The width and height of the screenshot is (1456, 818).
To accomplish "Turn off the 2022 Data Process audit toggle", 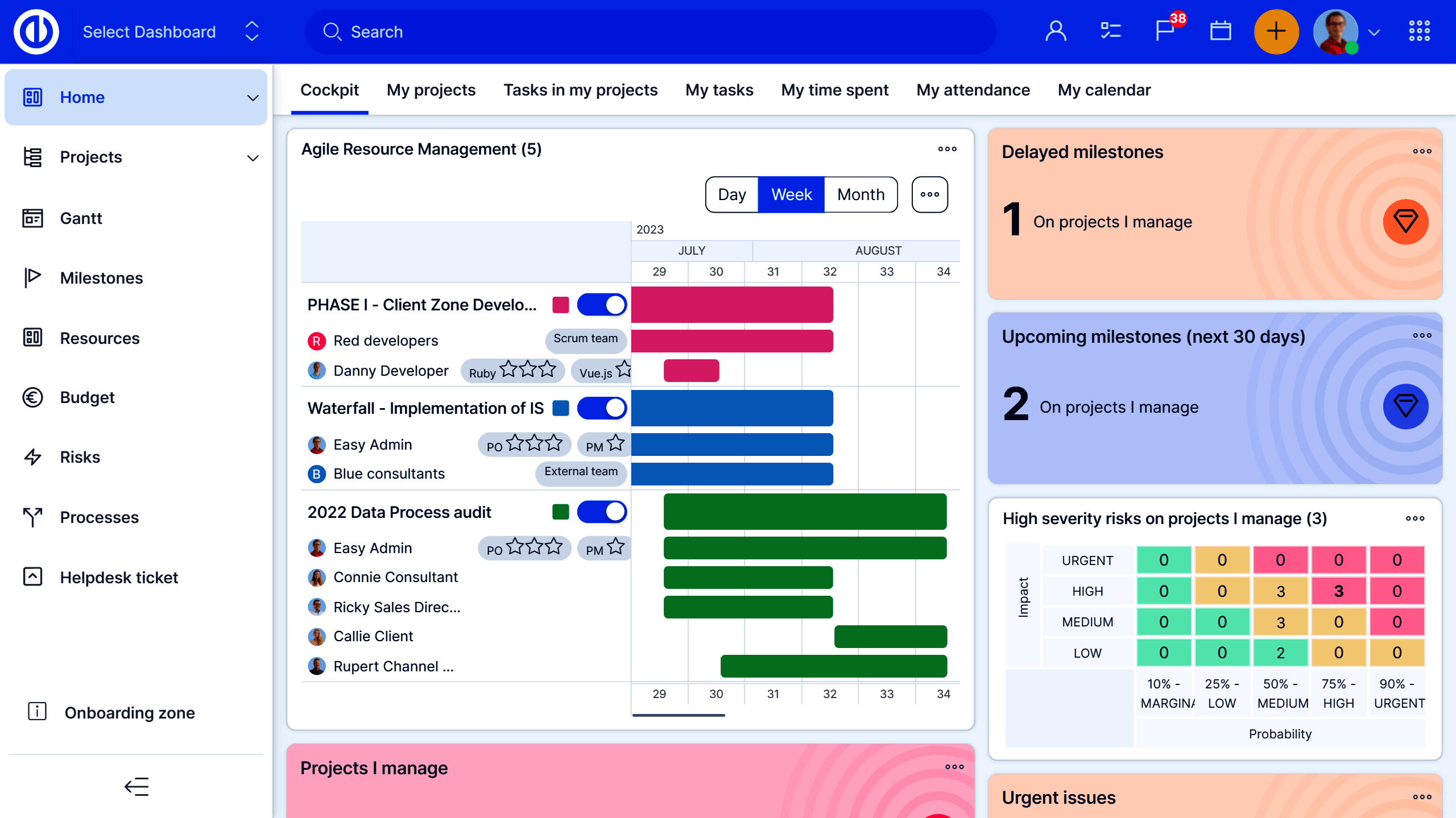I will point(601,512).
